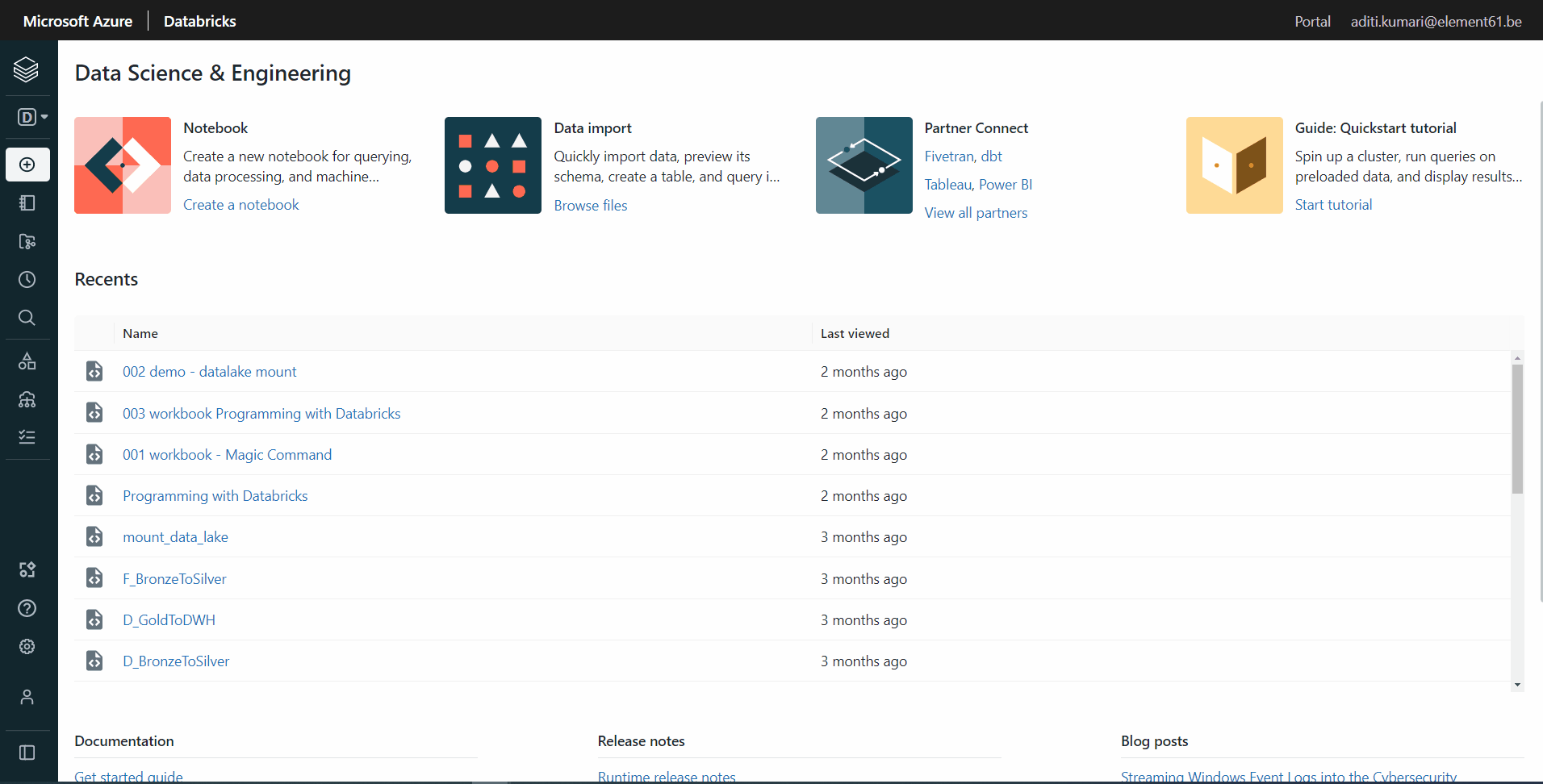Viewport: 1543px width, 784px height.
Task: Collapse the sidebar with the bottom icon
Action: tap(27, 752)
